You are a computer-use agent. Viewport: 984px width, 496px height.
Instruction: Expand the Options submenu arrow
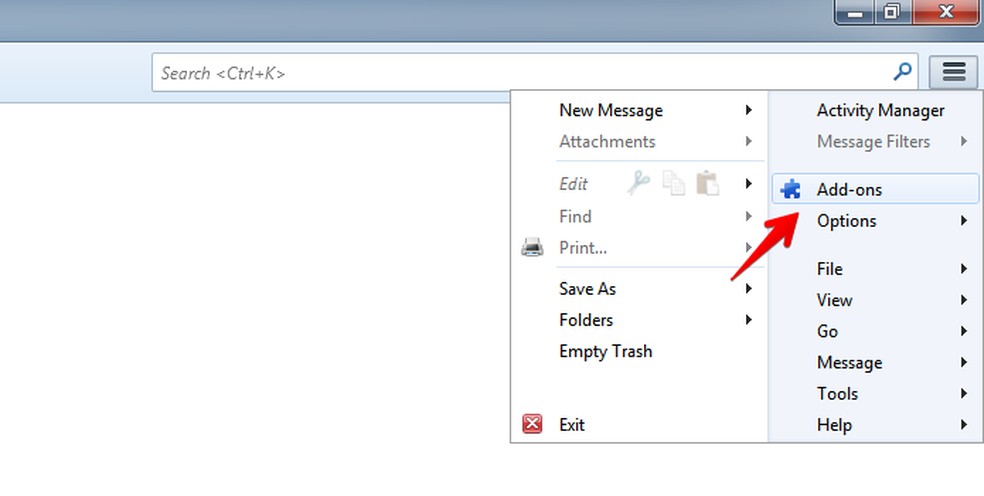pos(964,220)
